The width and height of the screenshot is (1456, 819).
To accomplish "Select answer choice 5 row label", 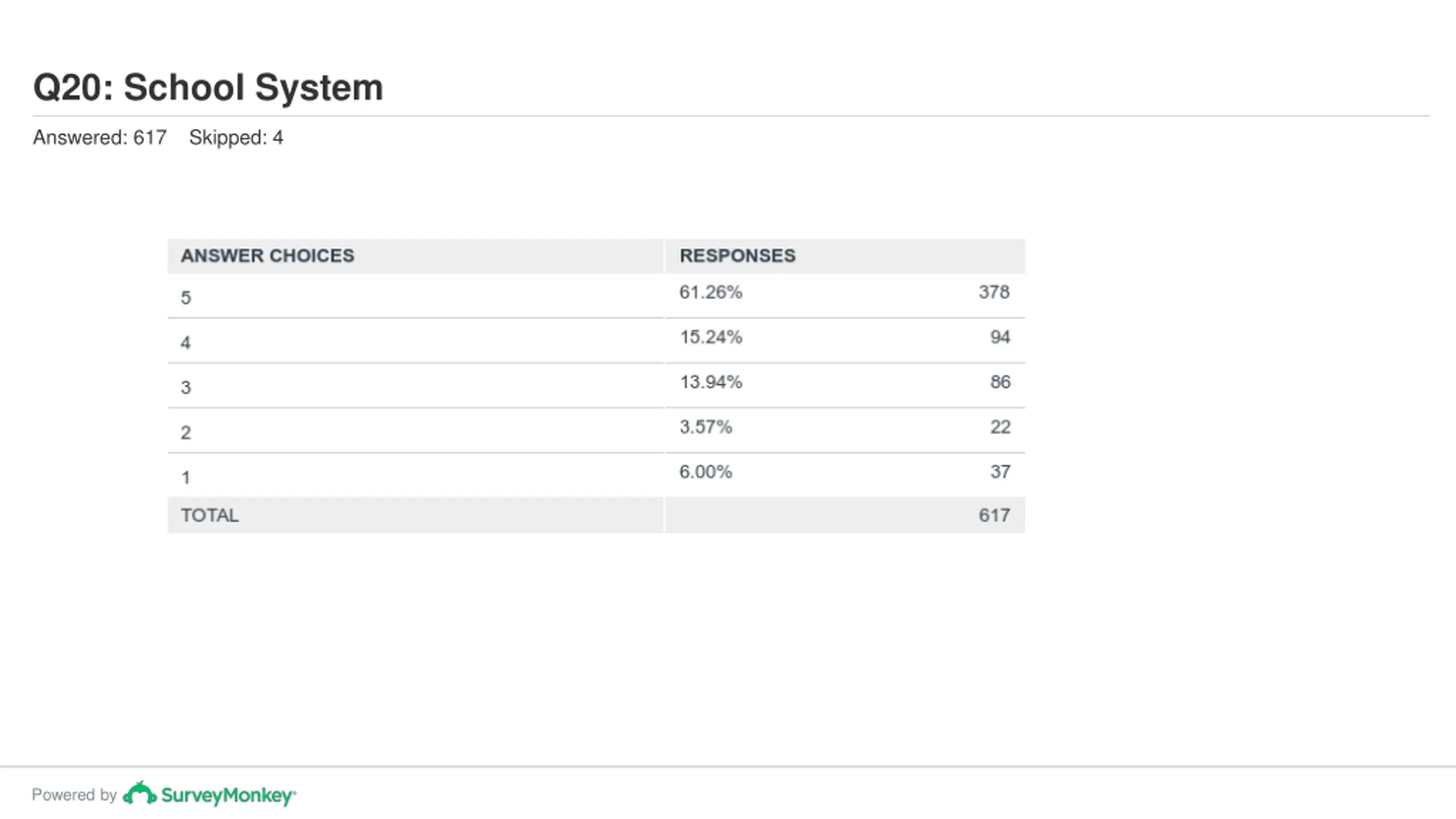I will point(186,298).
